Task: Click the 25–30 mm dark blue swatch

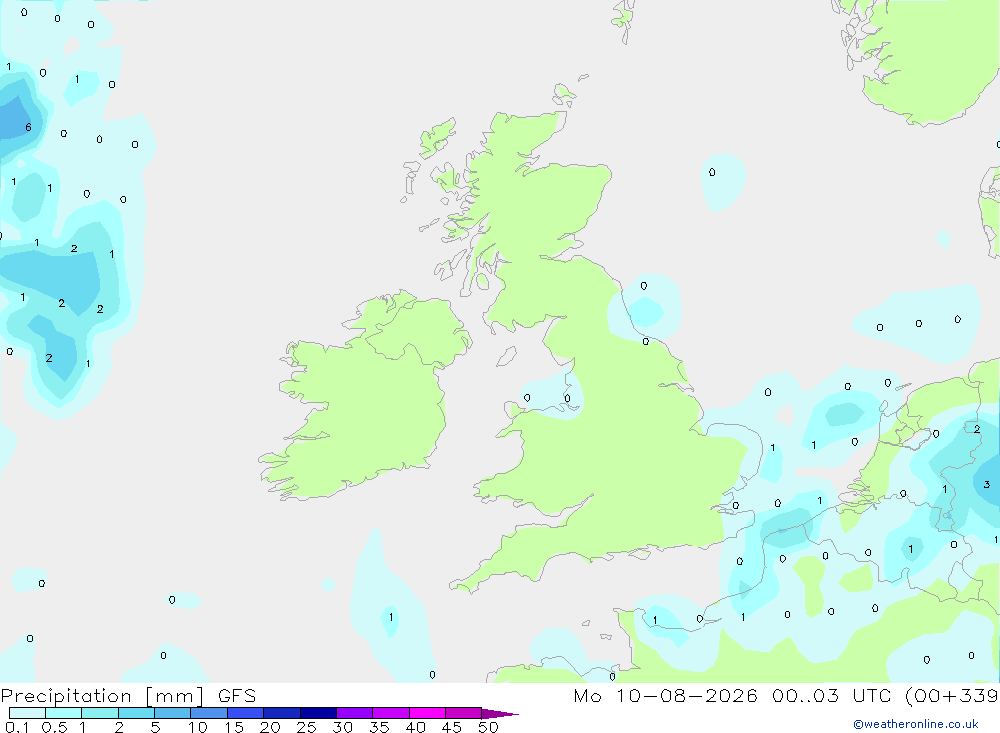Action: [318, 713]
